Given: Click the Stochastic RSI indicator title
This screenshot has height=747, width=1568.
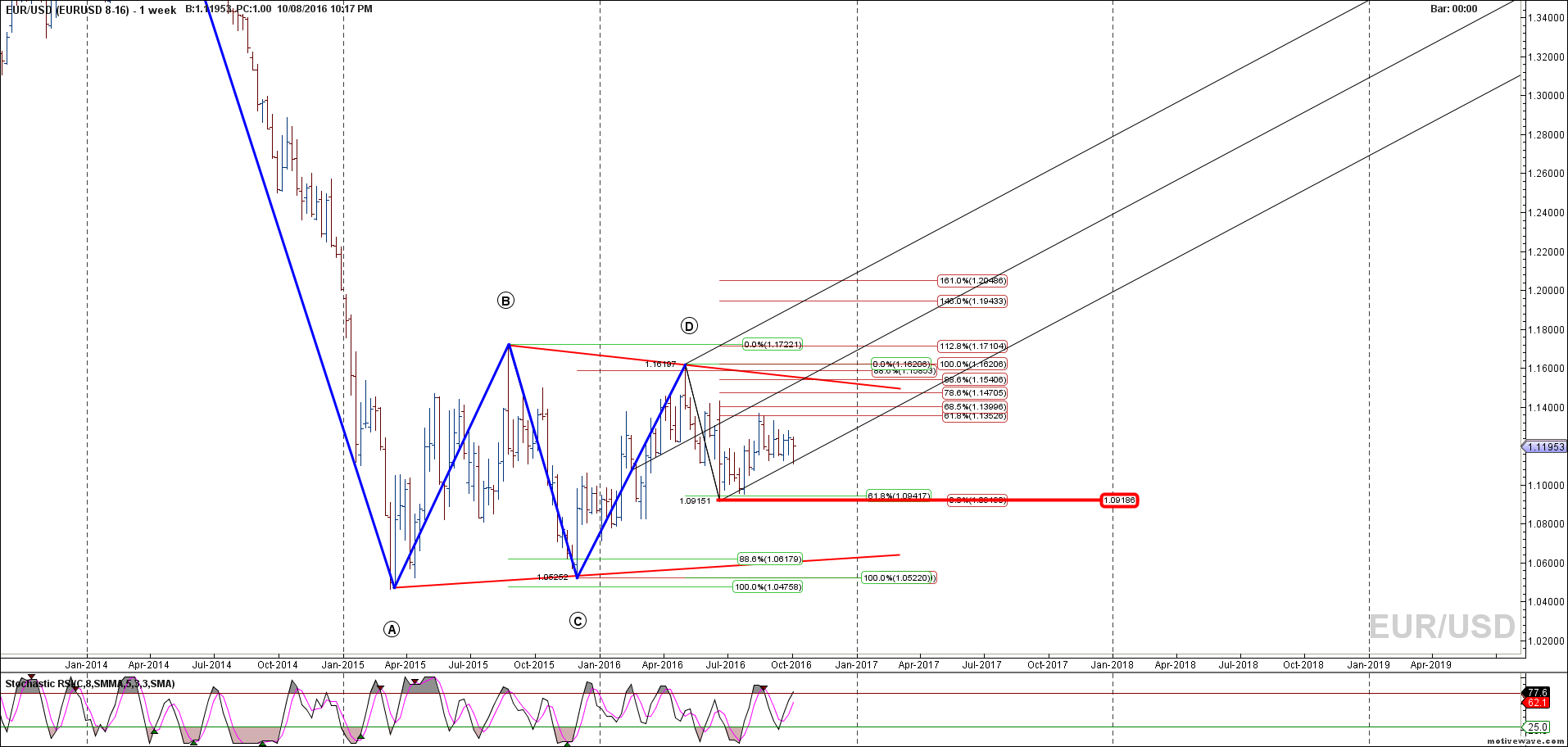Looking at the screenshot, I should point(90,684).
